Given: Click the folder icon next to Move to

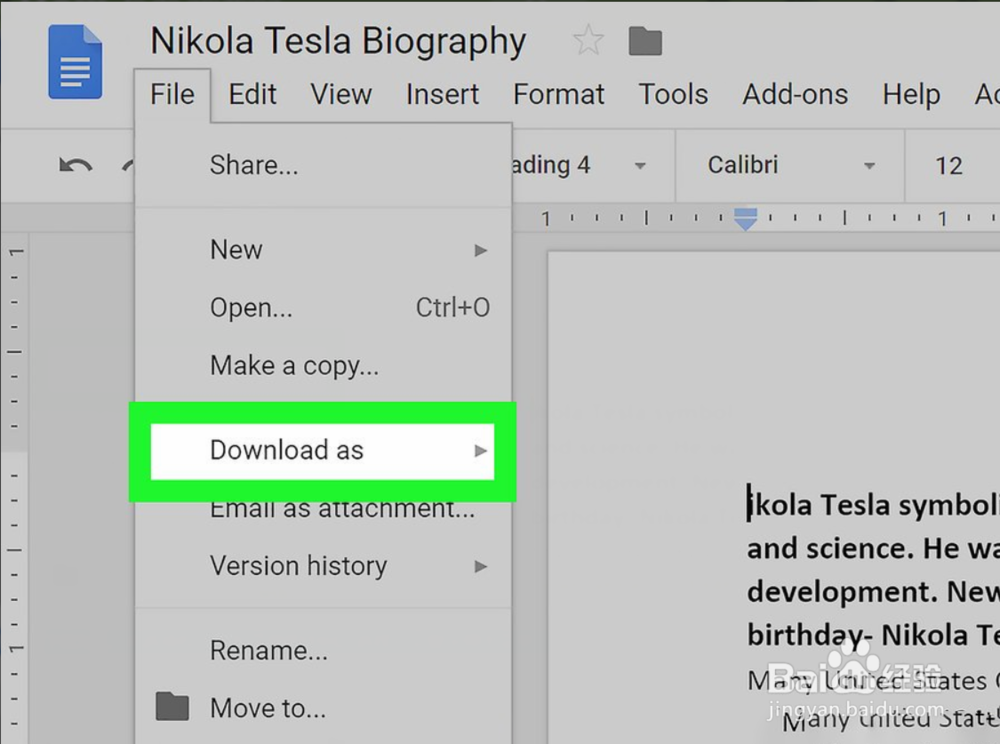Looking at the screenshot, I should tap(172, 706).
